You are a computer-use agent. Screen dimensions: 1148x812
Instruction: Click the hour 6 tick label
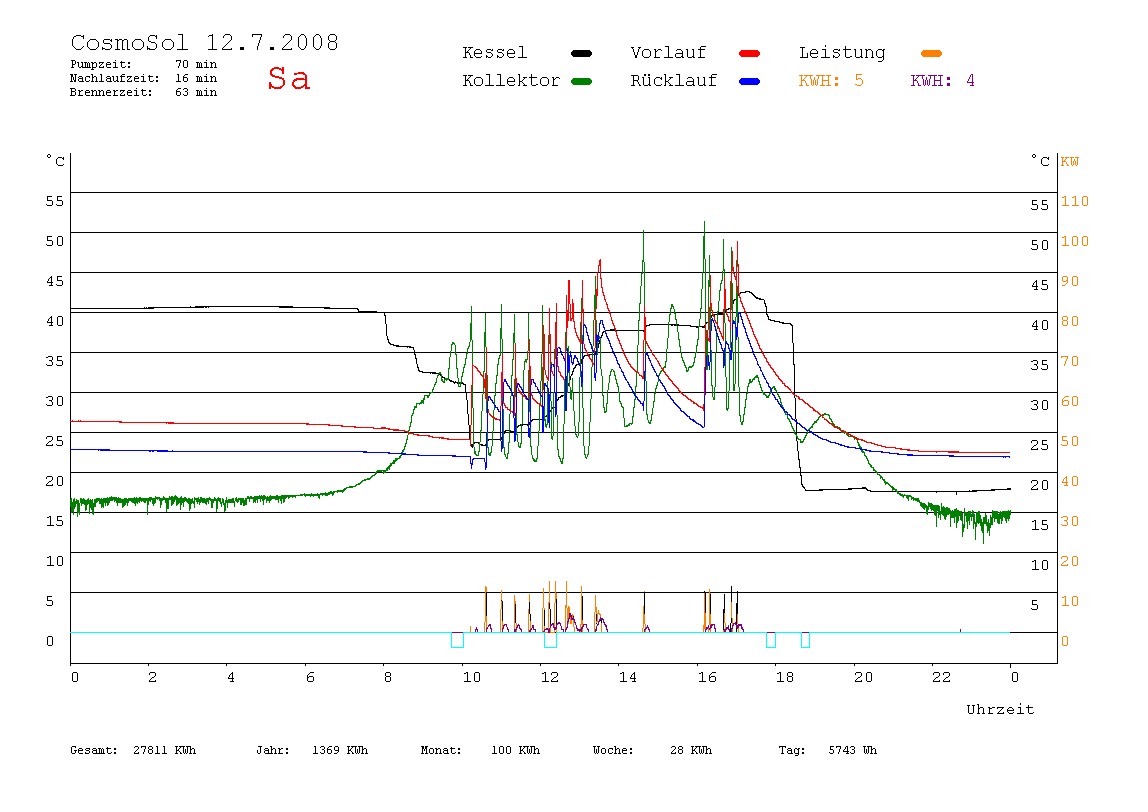(310, 677)
